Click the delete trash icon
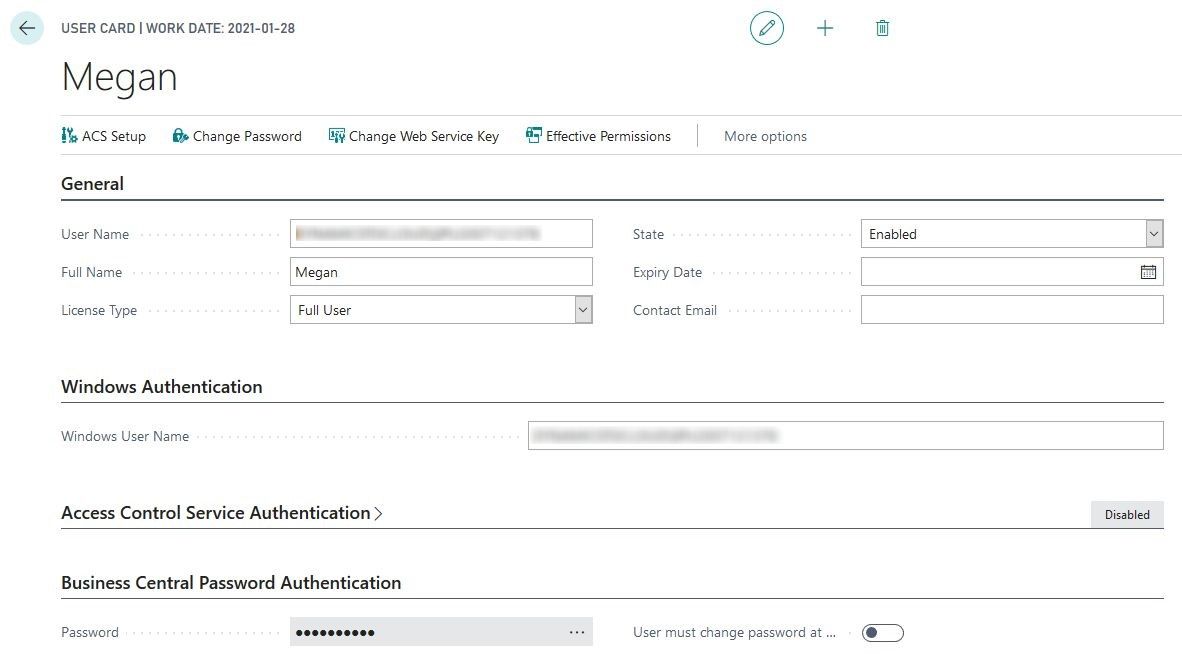The width and height of the screenshot is (1182, 662). tap(881, 28)
